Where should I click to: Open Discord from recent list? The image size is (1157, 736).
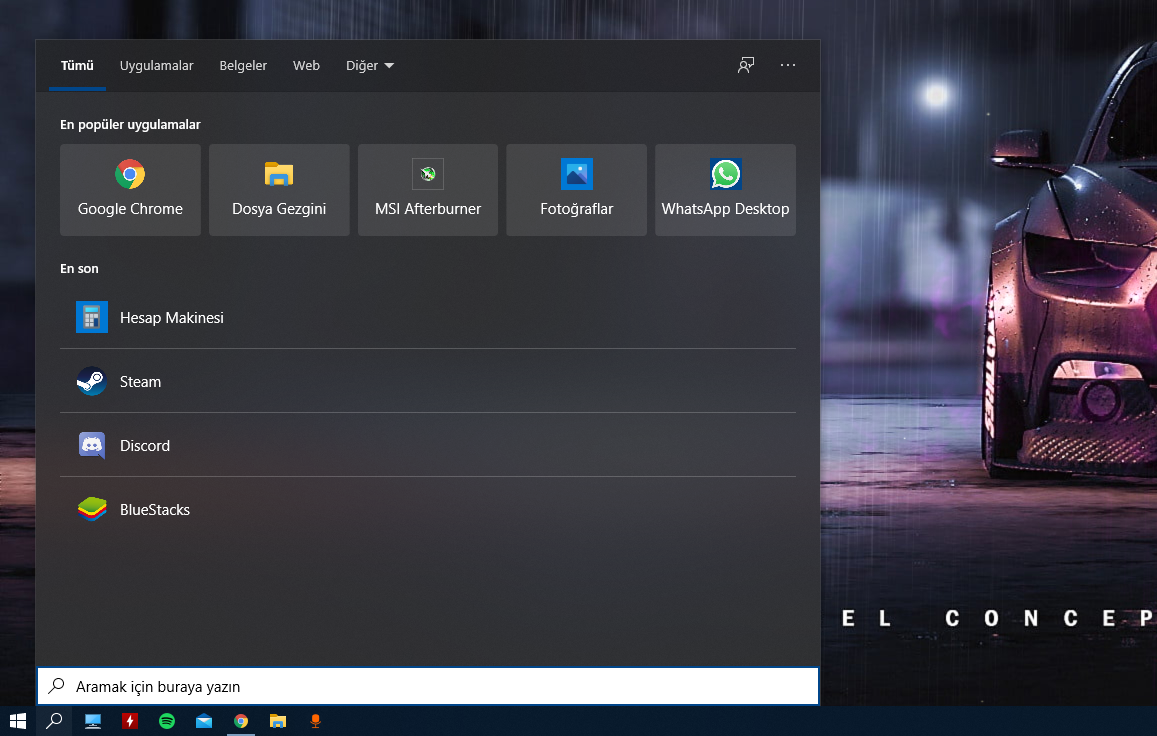(x=428, y=445)
